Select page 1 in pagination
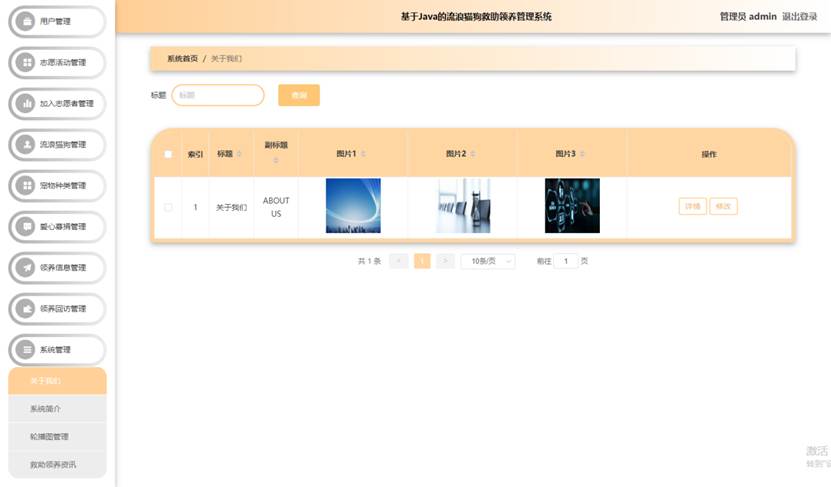The image size is (831, 487). 422,261
